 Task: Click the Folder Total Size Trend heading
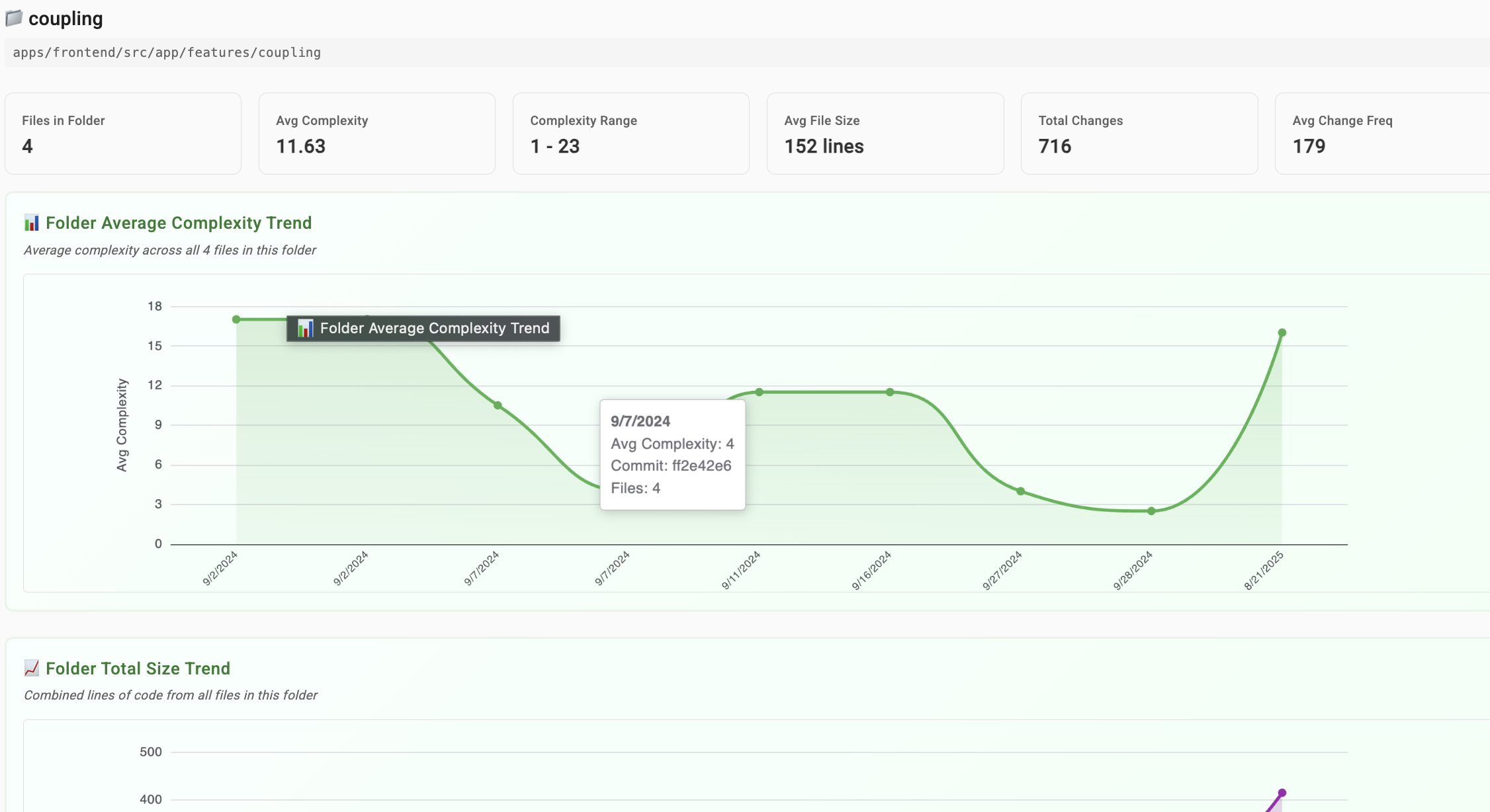pyautogui.click(x=138, y=669)
